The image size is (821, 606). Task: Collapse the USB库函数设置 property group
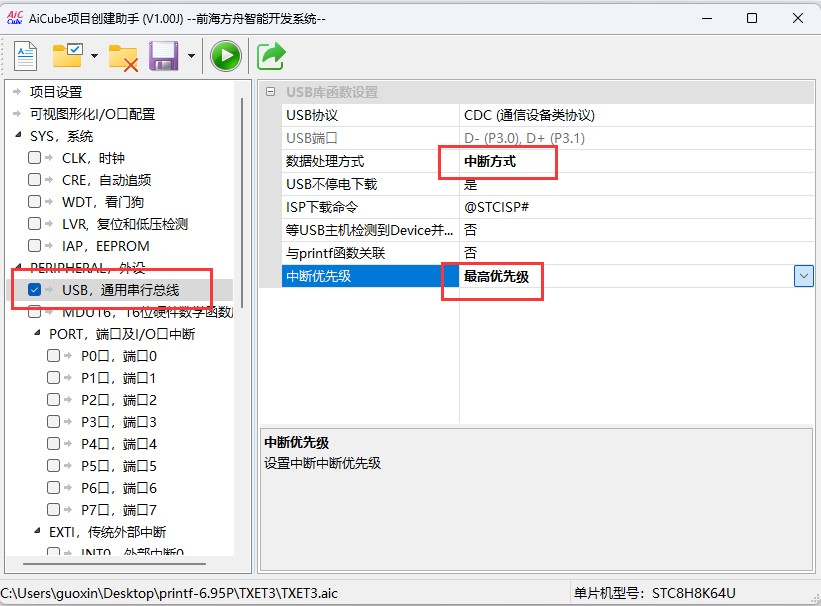270,92
